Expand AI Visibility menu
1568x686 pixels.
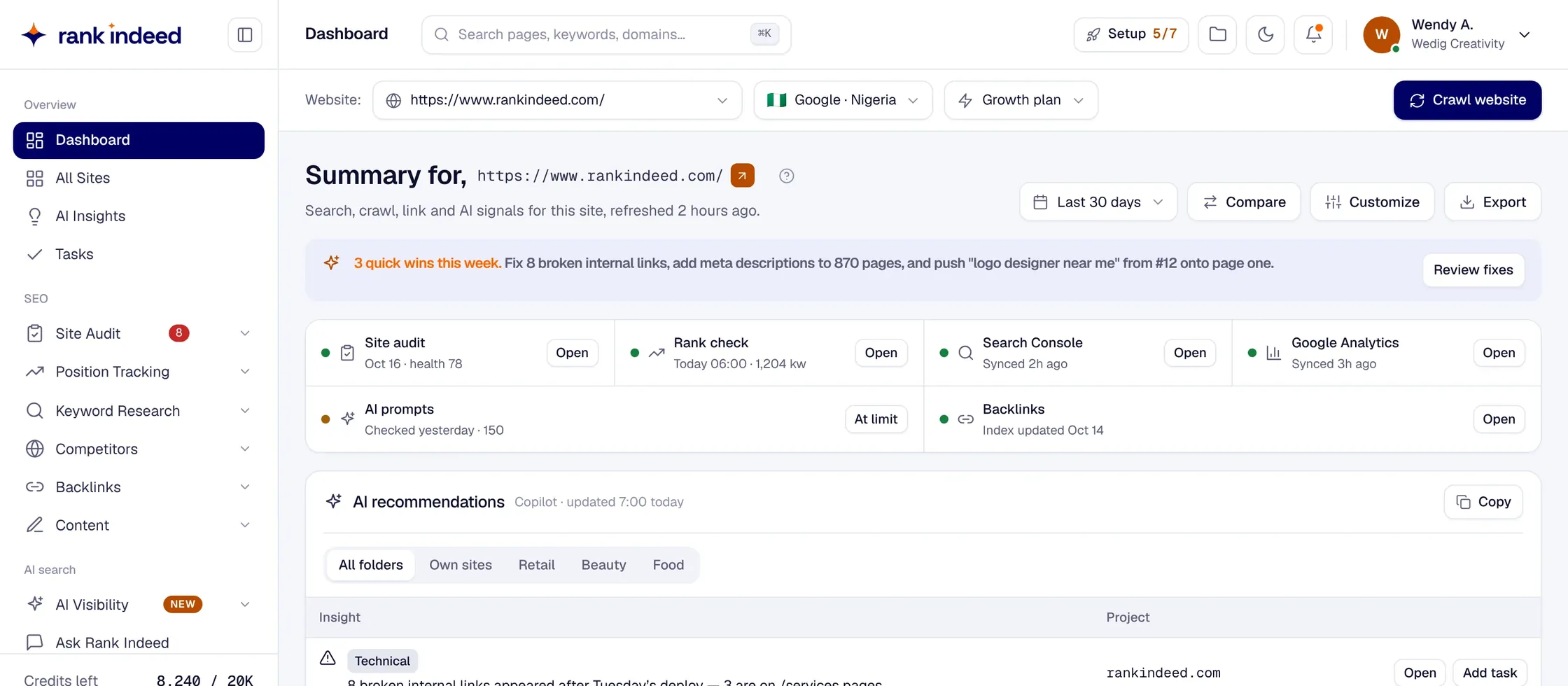245,604
